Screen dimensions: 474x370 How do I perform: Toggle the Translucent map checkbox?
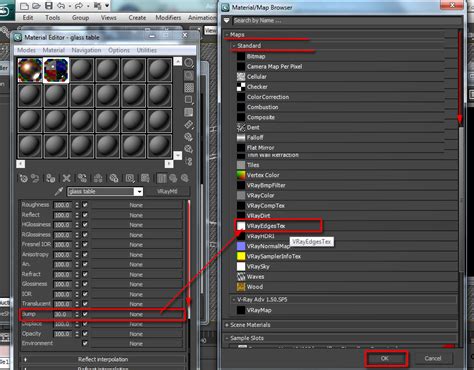pos(85,304)
